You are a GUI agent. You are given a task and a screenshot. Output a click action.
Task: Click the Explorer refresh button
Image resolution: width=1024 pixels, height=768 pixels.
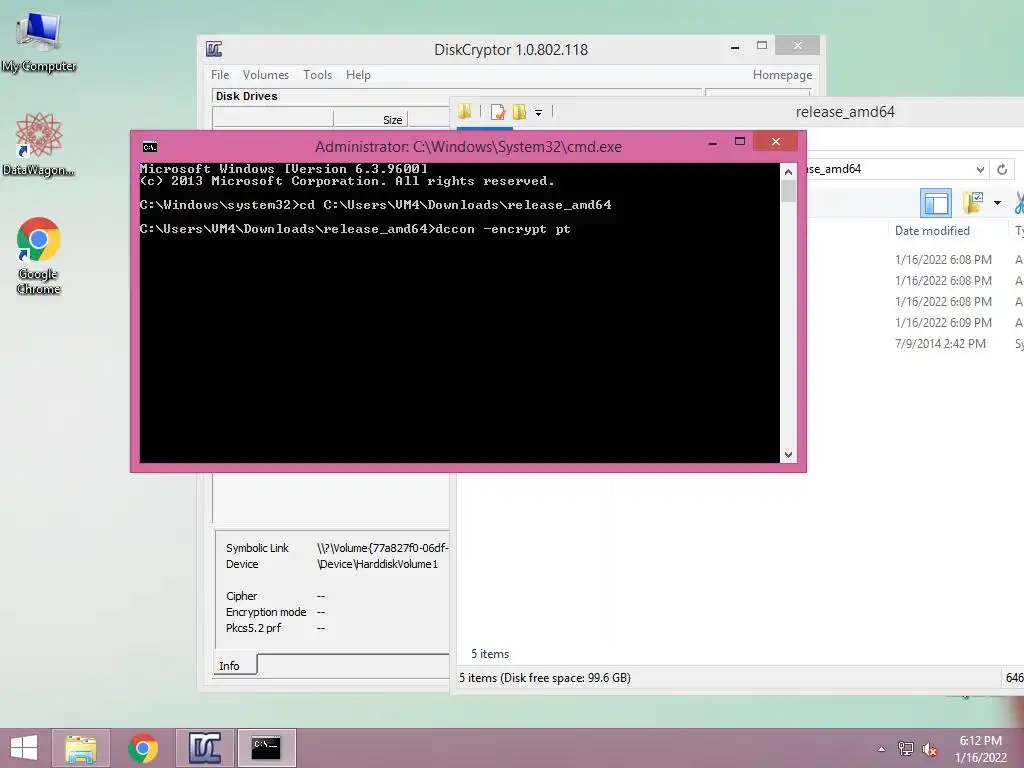click(1002, 169)
